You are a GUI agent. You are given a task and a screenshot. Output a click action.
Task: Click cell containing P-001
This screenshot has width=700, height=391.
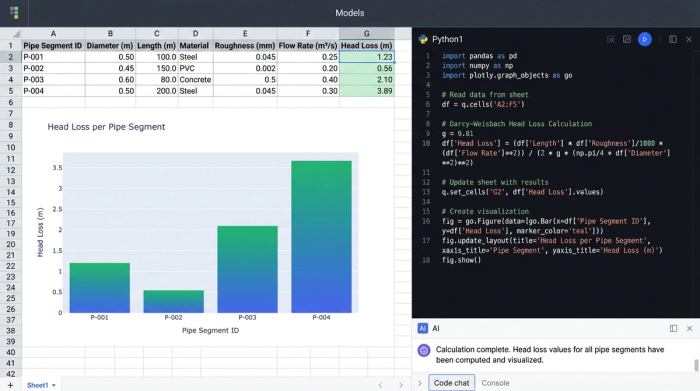[53, 57]
